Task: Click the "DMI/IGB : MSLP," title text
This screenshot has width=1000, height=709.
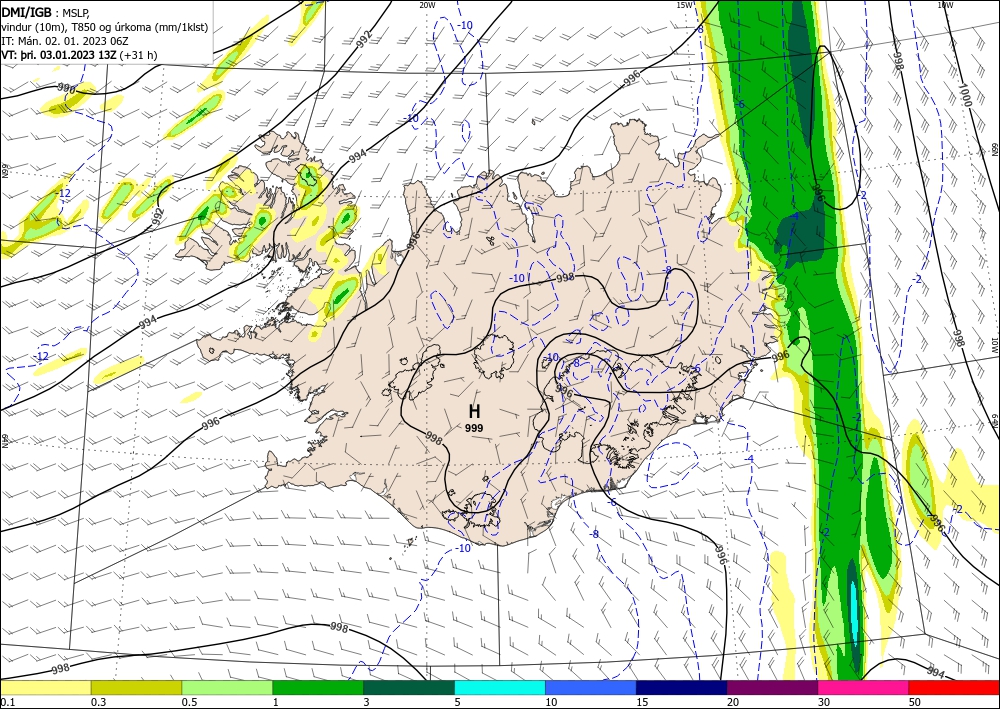Action: pyautogui.click(x=45, y=12)
